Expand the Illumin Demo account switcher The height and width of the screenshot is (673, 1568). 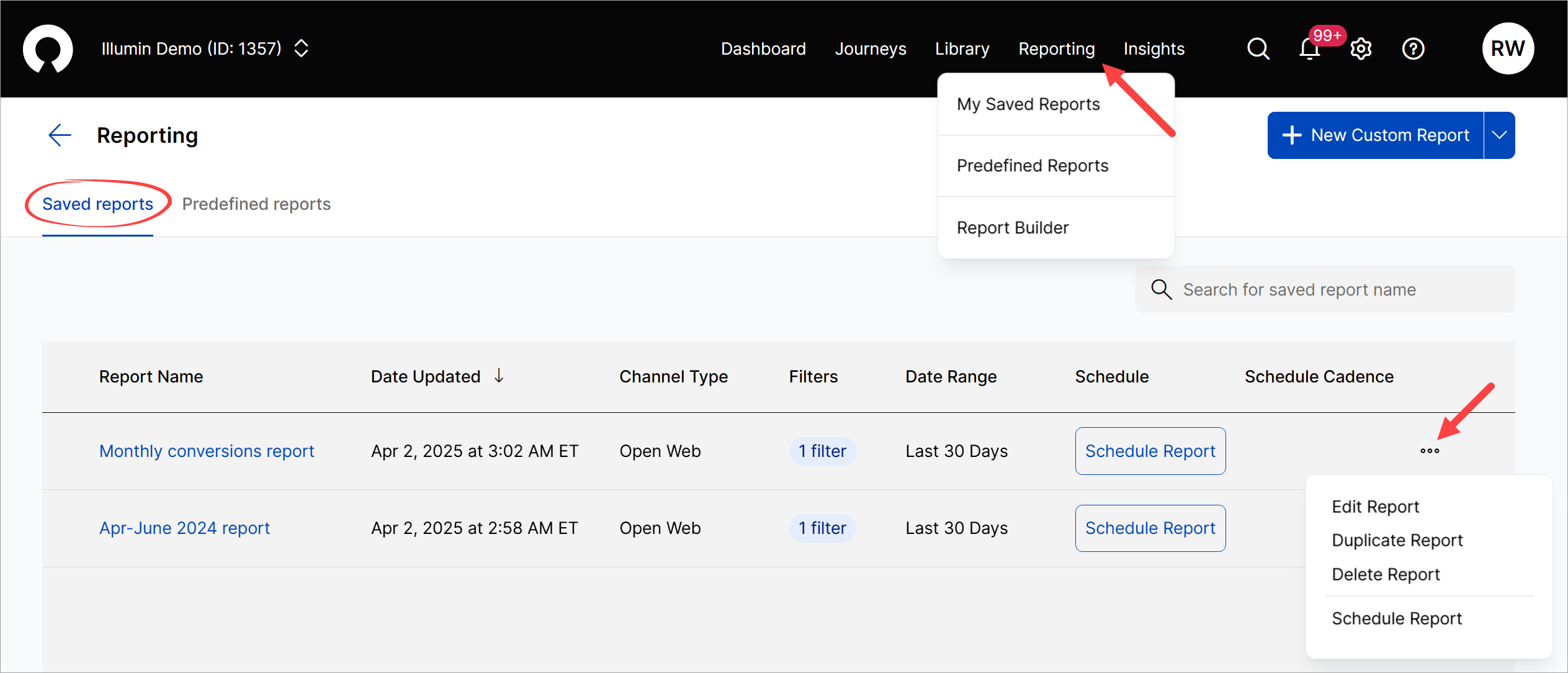point(302,48)
